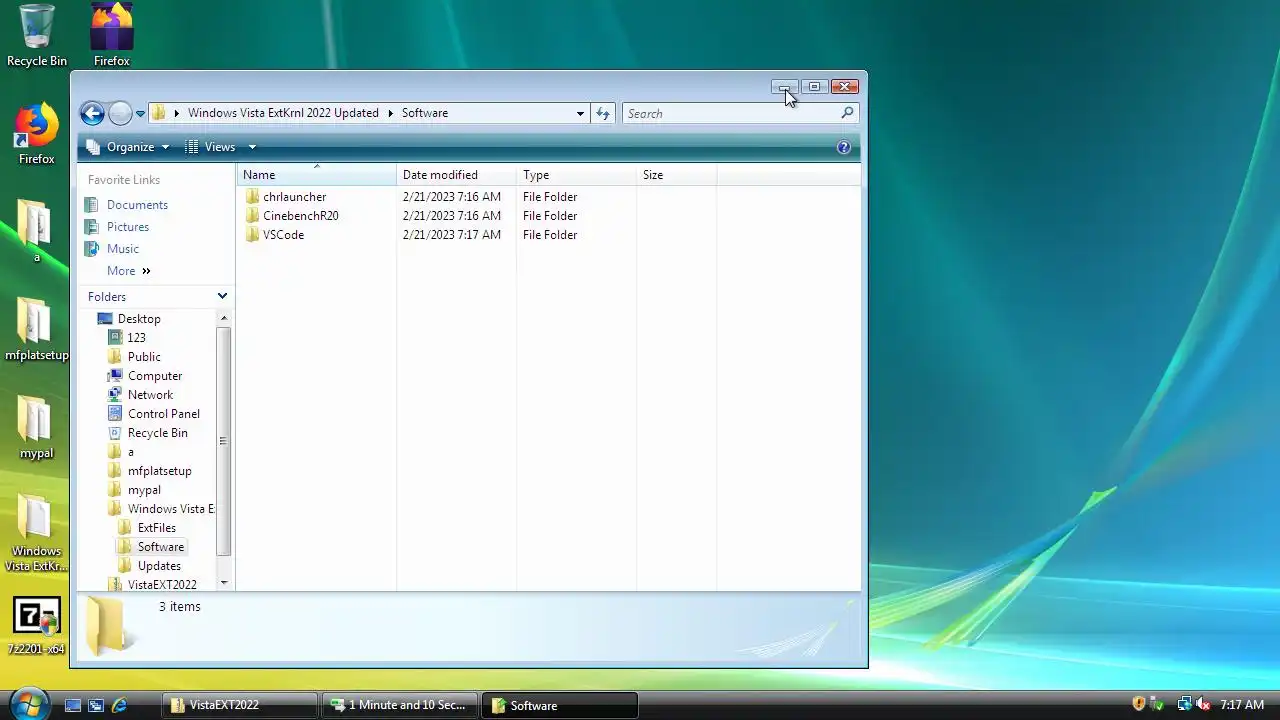1280x720 pixels.
Task: Sort by Date modified column
Action: coord(456,175)
